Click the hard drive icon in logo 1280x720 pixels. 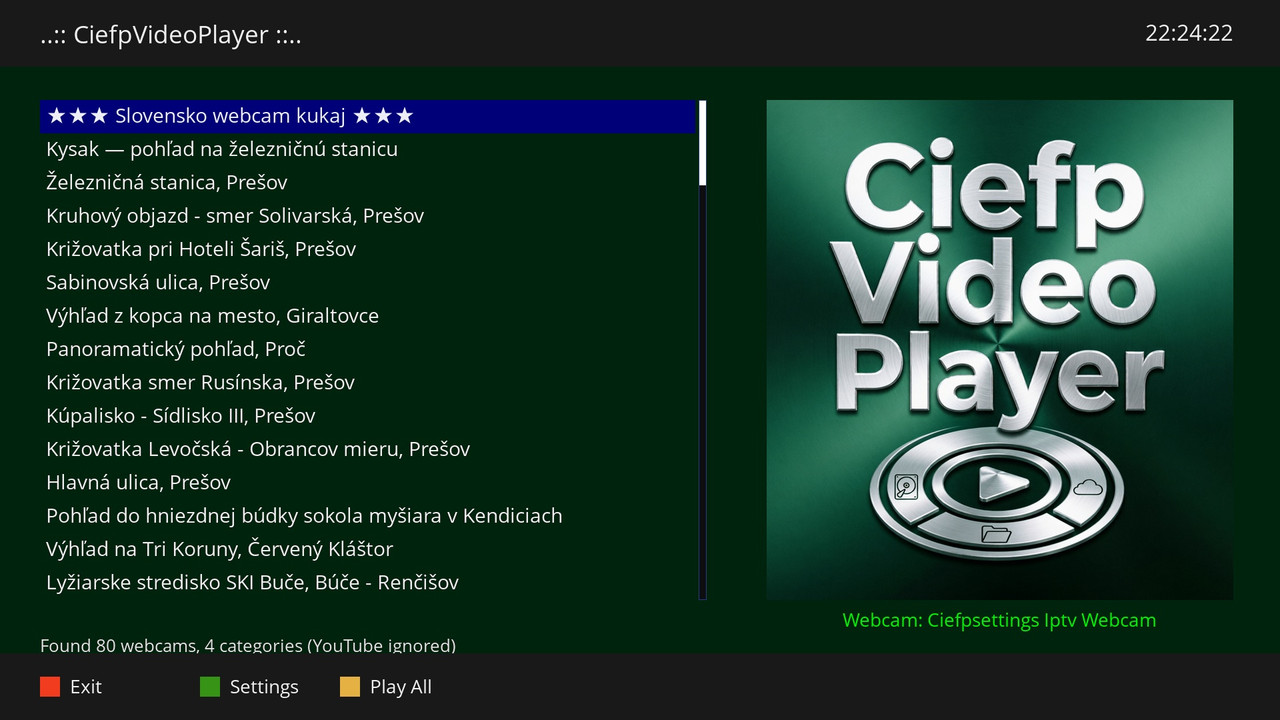906,488
